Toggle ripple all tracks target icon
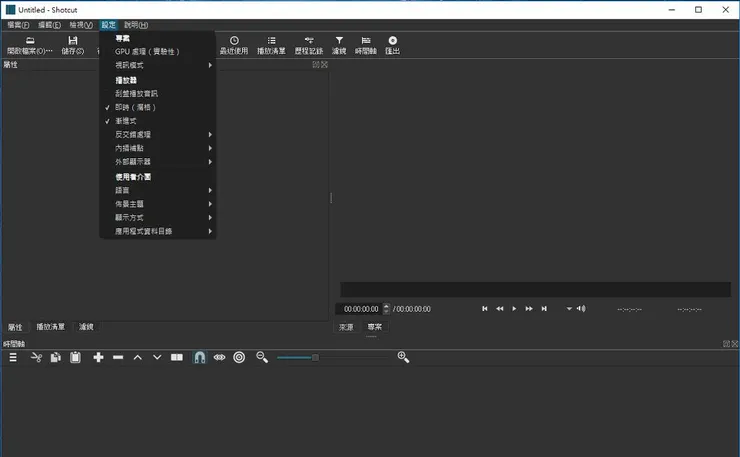The image size is (740, 457). click(239, 357)
